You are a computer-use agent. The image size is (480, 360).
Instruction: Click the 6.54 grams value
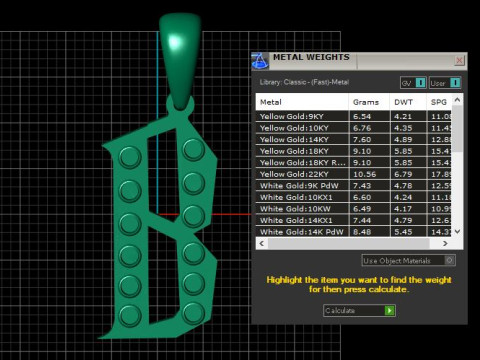[x=362, y=116]
